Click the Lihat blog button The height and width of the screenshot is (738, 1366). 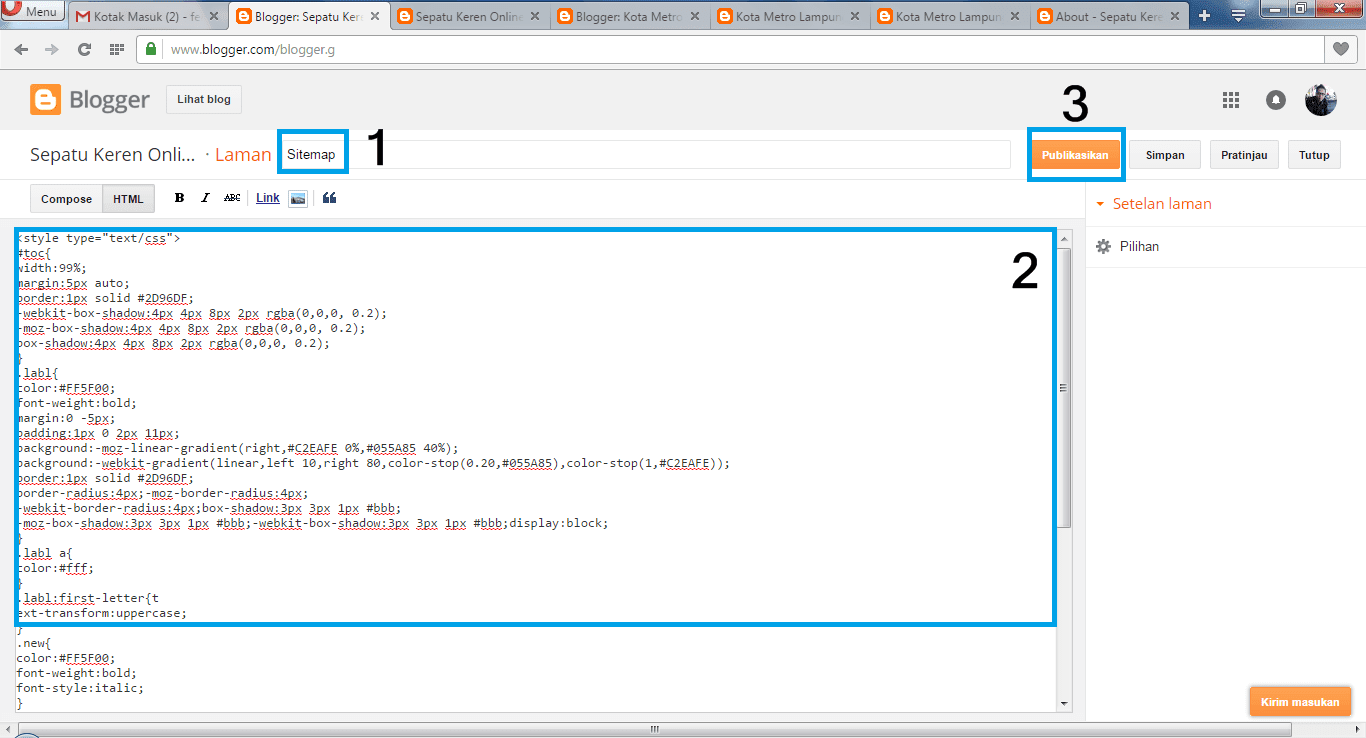[204, 100]
